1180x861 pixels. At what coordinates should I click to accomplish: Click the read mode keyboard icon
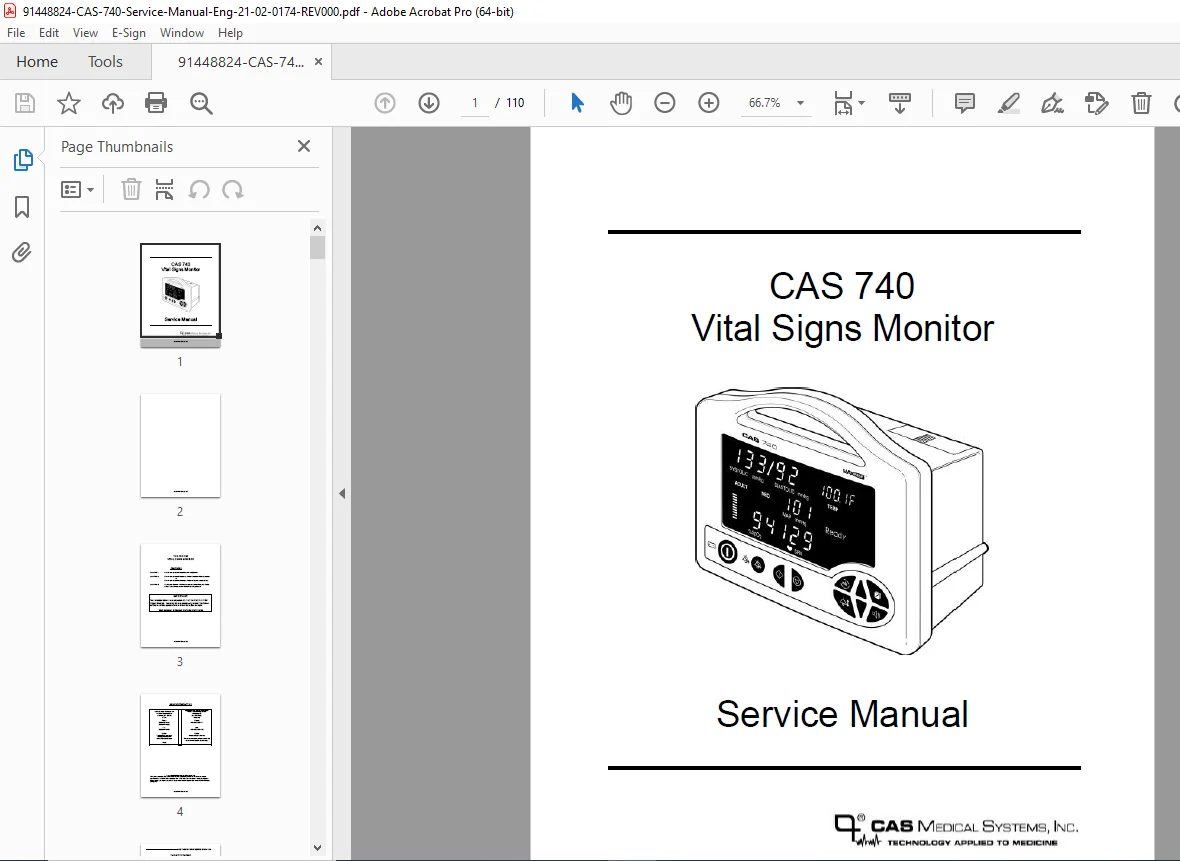(x=899, y=103)
